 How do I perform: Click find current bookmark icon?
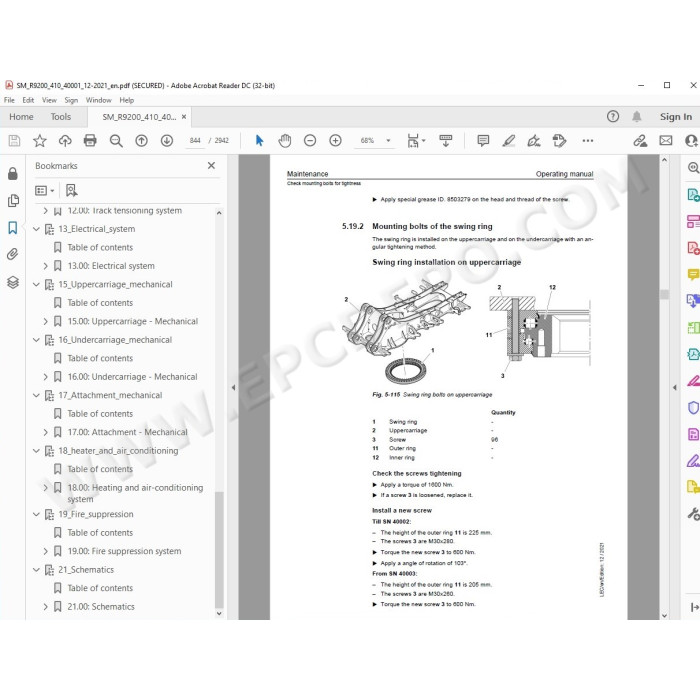71,191
